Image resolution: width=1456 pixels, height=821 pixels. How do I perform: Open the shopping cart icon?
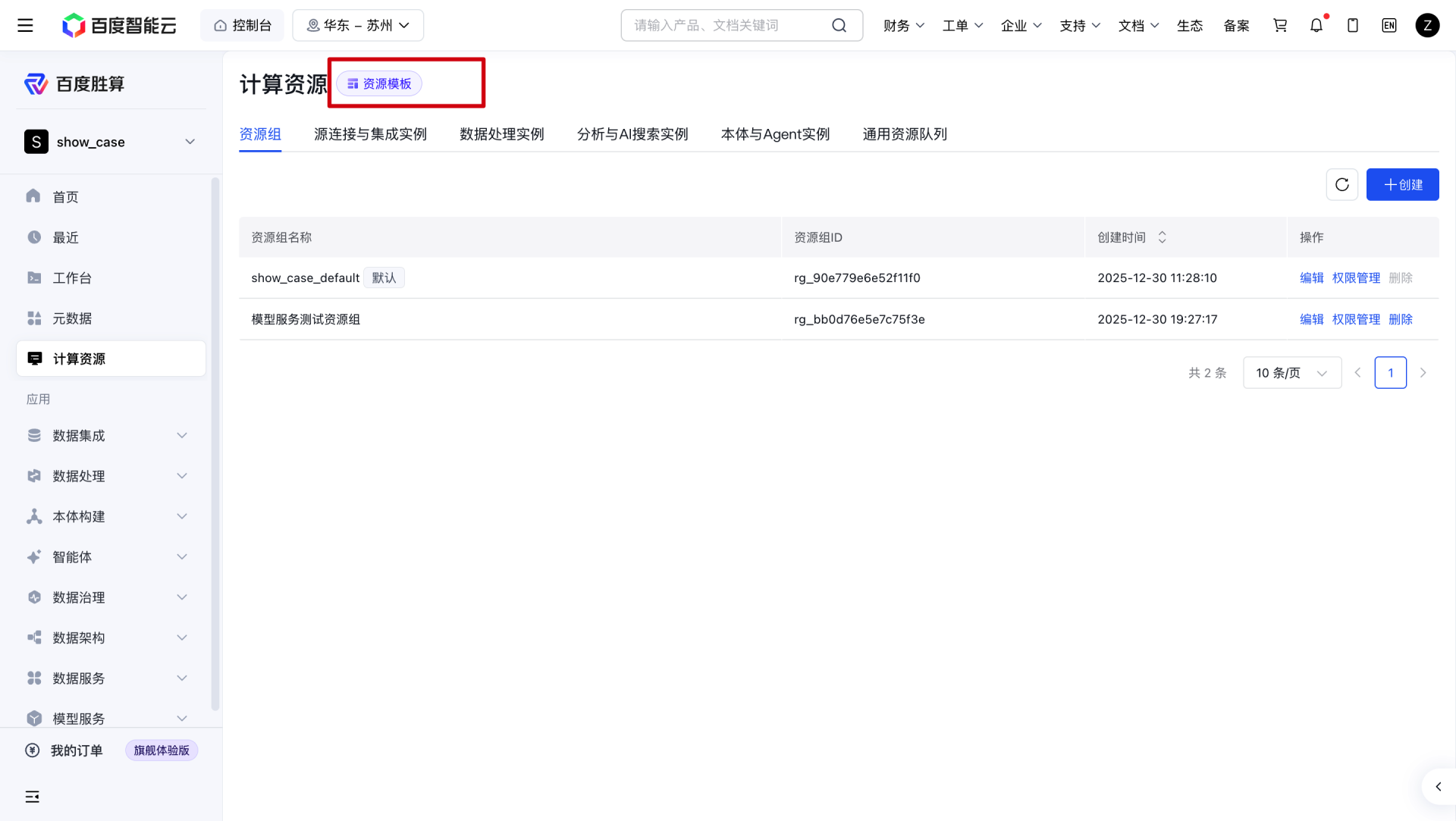[x=1280, y=25]
